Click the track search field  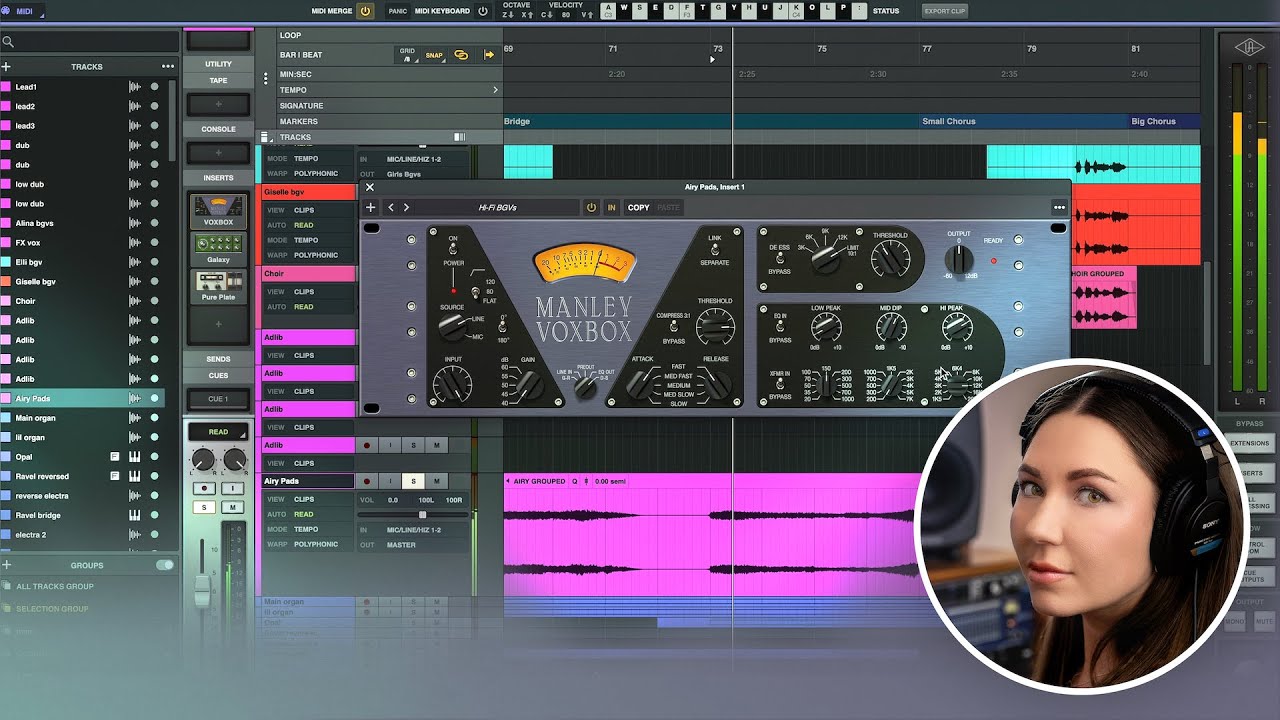tap(90, 42)
